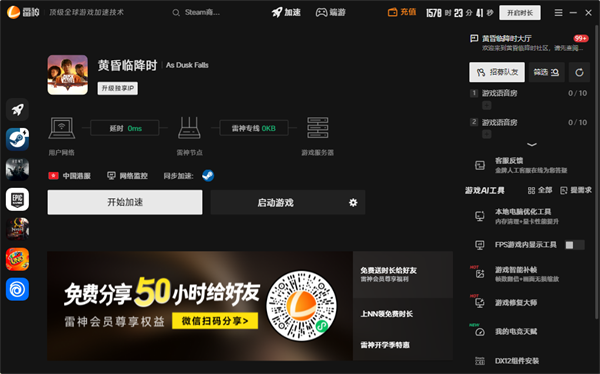Show 全部 game AI tools
This screenshot has width=600, height=374.
point(540,190)
